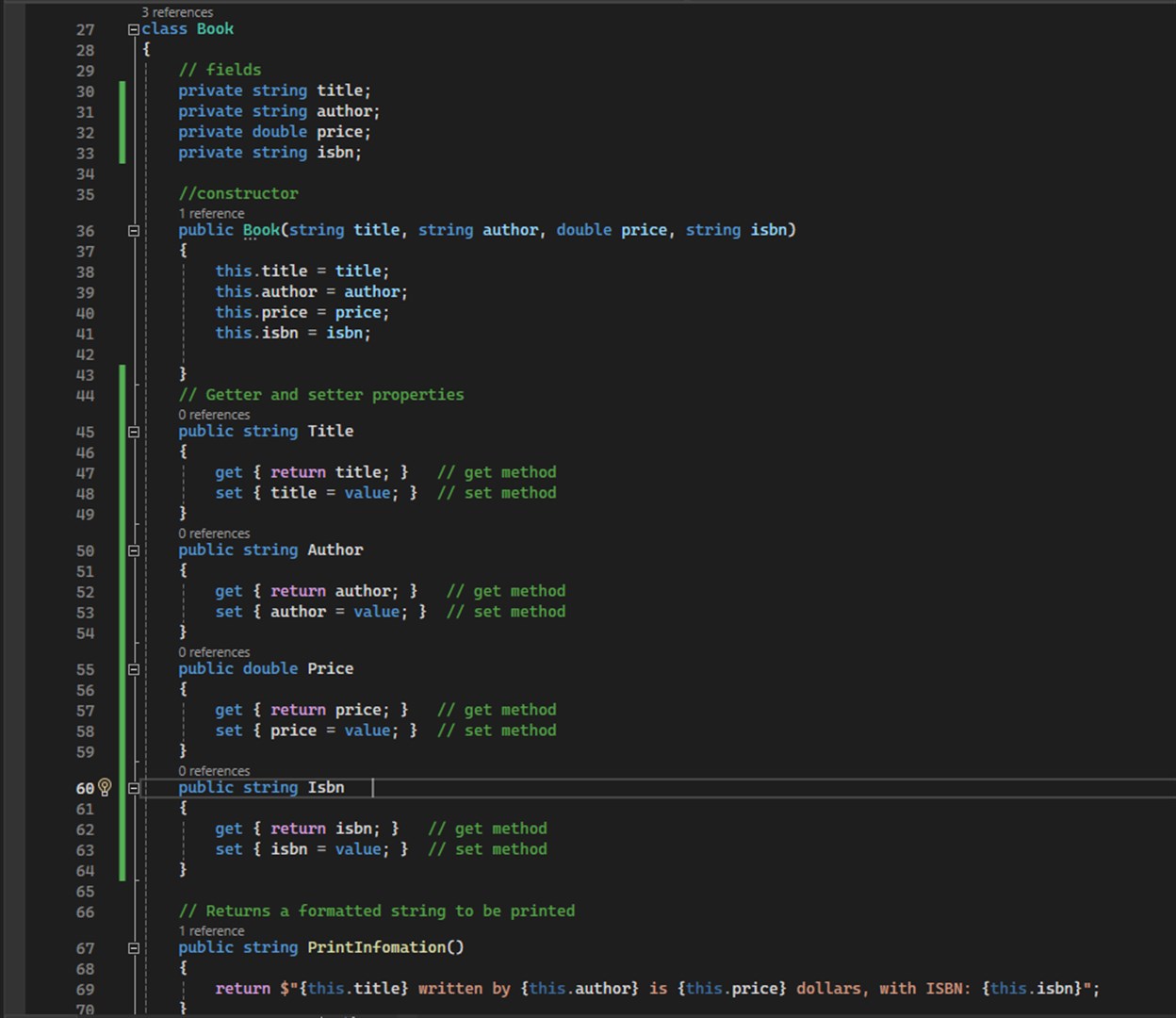
Task: Click the 'get { return title; }' accessor
Action: point(312,472)
